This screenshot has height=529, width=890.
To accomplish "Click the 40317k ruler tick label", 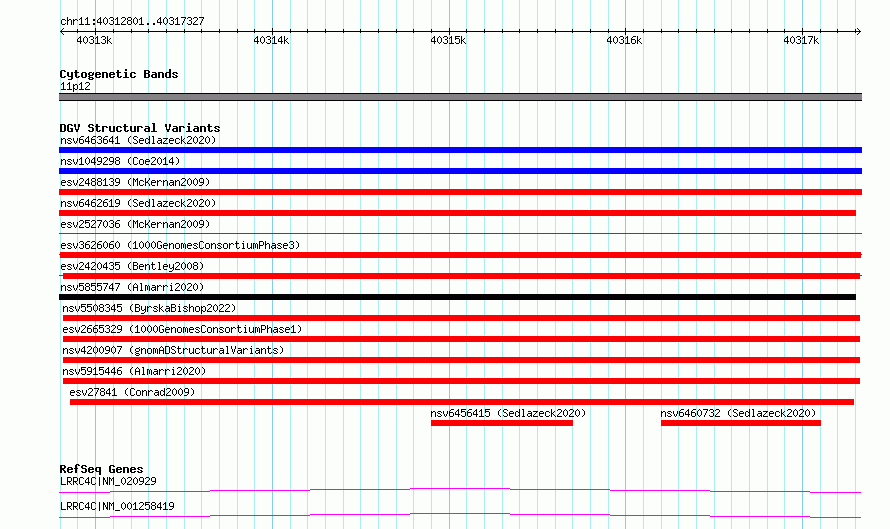I will click(801, 40).
